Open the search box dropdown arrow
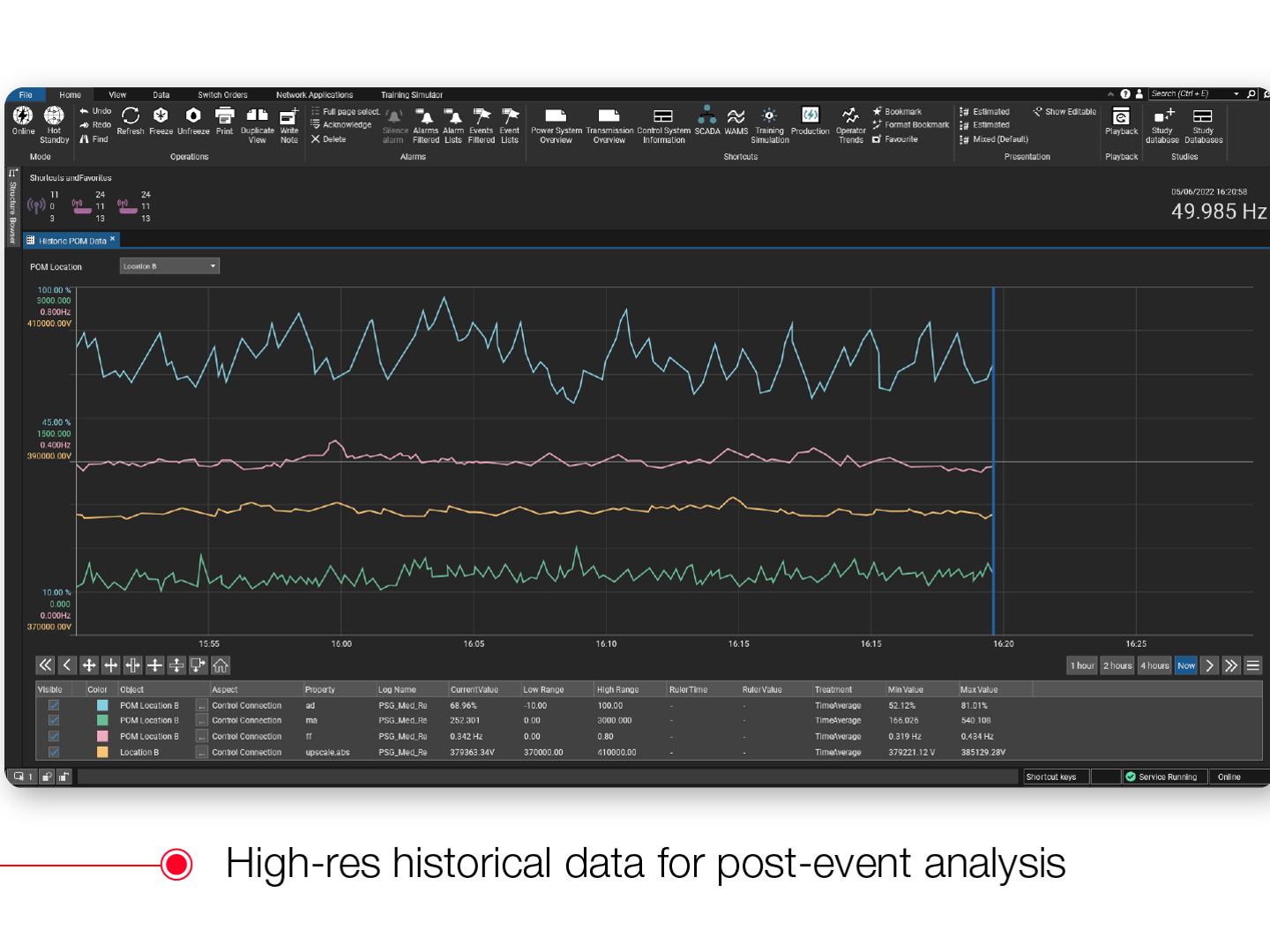The height and width of the screenshot is (952, 1270). [1236, 94]
